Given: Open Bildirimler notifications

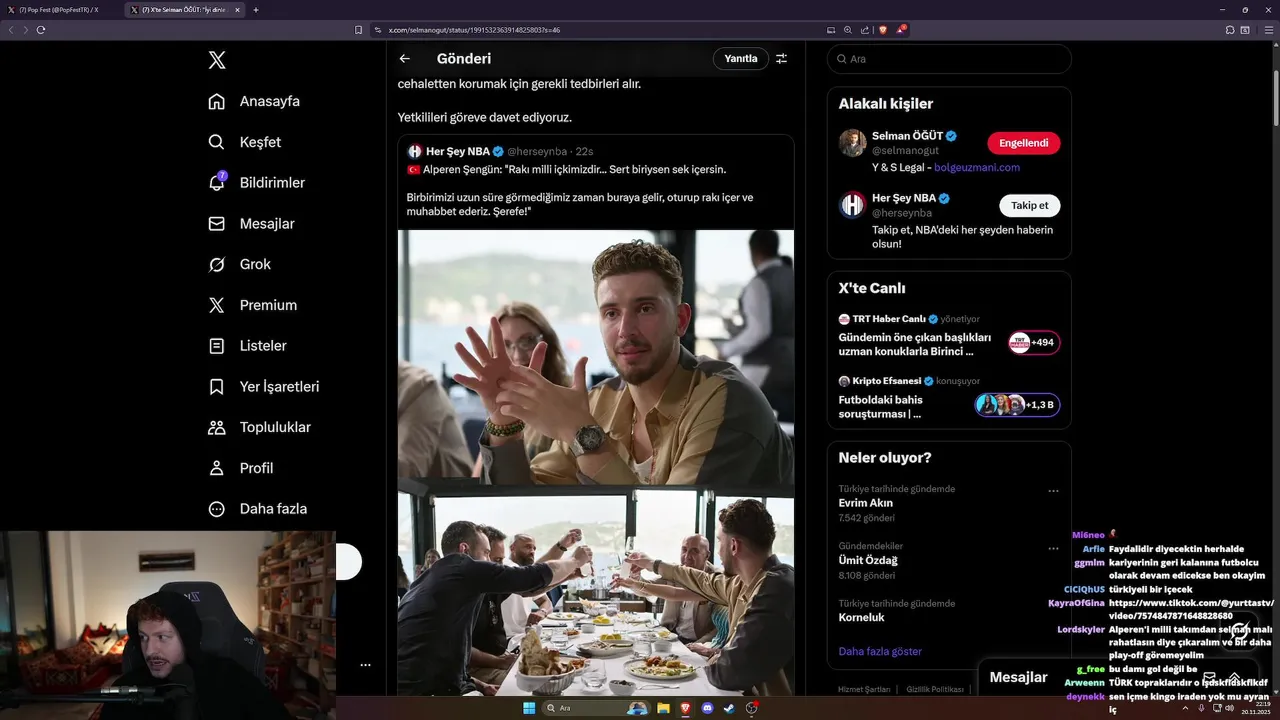Looking at the screenshot, I should click(x=256, y=183).
